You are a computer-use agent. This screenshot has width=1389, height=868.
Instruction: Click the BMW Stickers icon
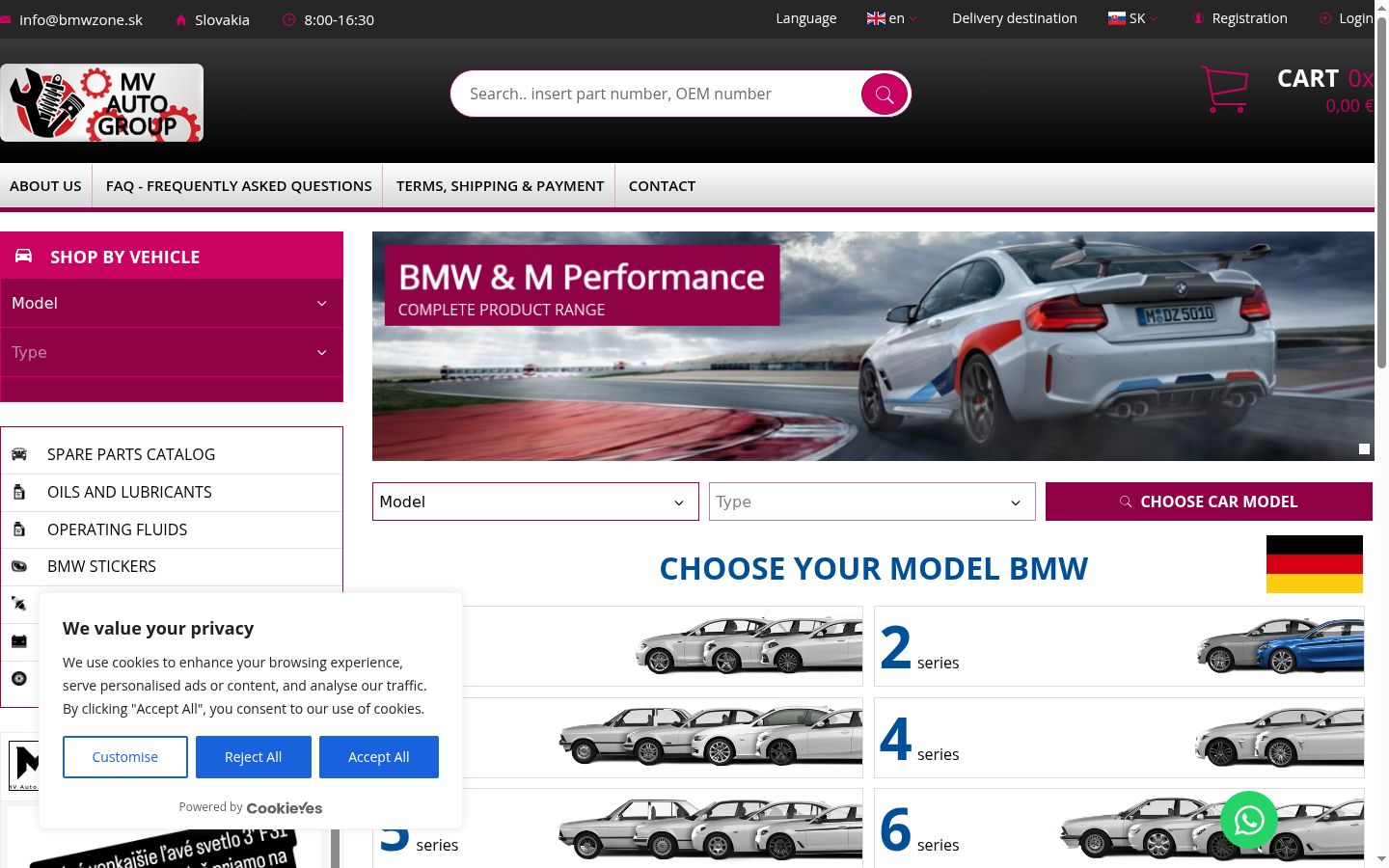tap(19, 566)
